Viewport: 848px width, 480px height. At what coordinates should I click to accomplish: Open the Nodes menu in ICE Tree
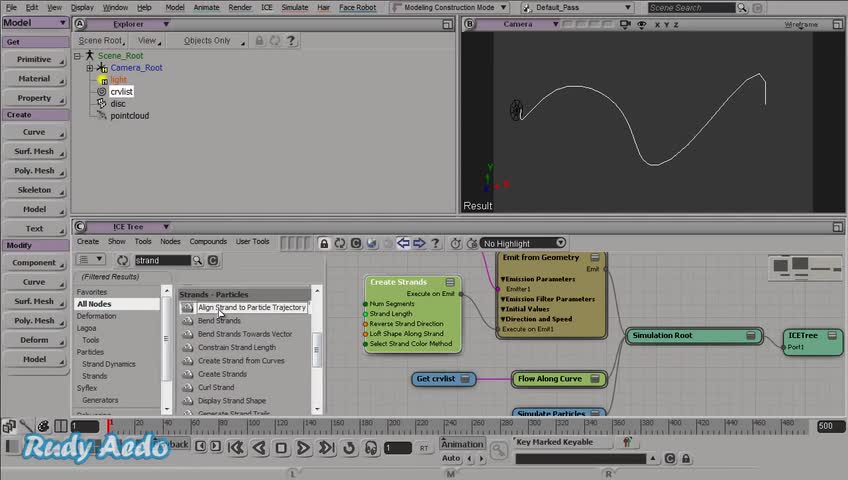(x=170, y=242)
